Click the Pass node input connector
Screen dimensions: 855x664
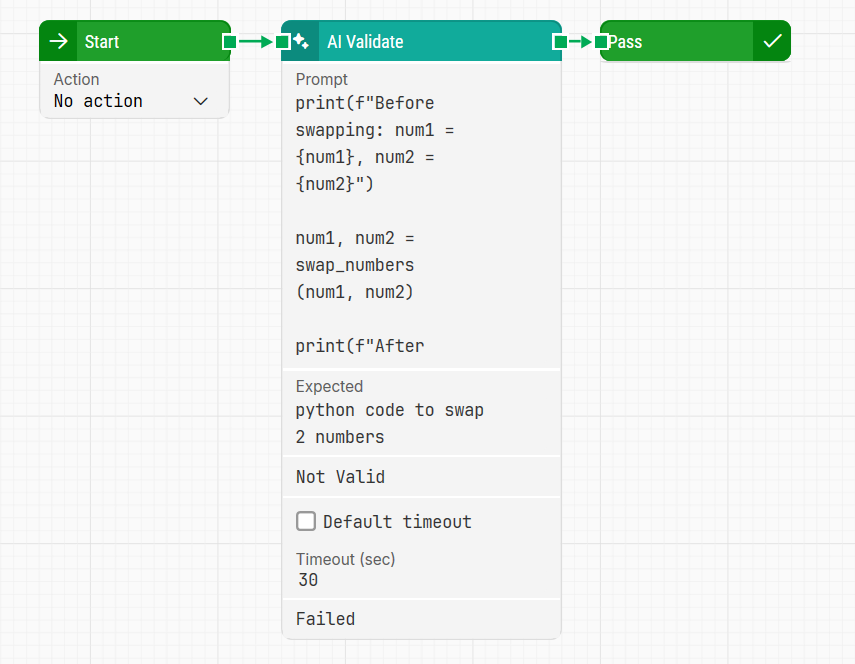601,41
